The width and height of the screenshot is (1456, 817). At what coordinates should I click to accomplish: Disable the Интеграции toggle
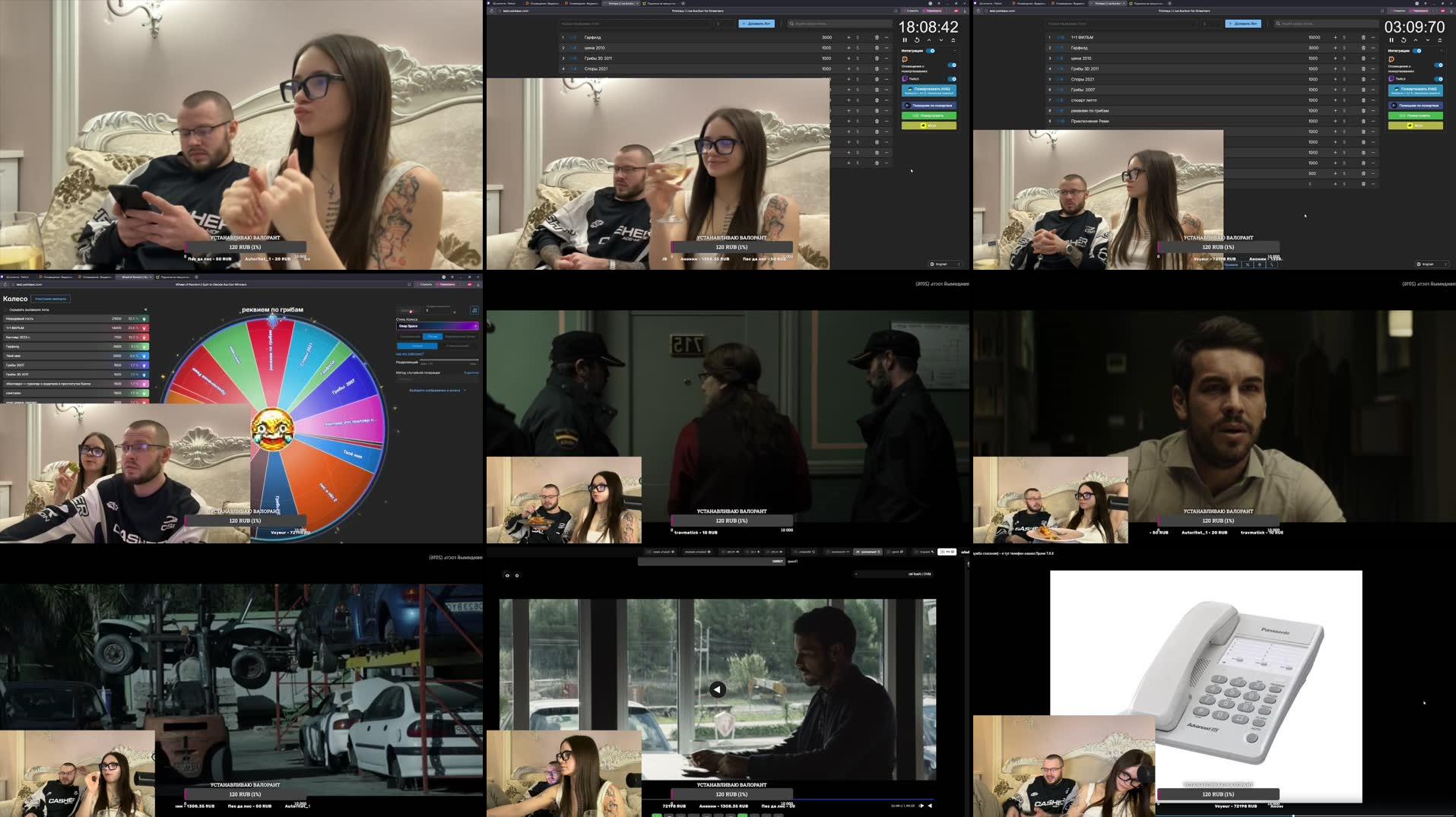pyautogui.click(x=931, y=50)
